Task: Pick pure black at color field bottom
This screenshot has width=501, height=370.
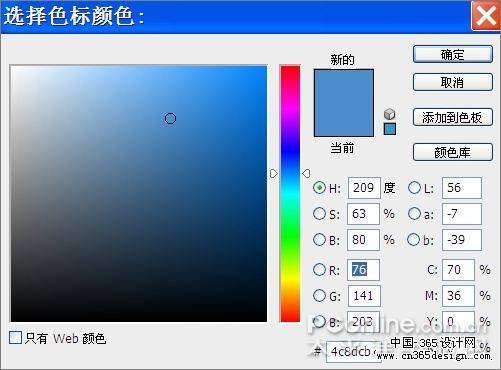Action: pos(139,319)
